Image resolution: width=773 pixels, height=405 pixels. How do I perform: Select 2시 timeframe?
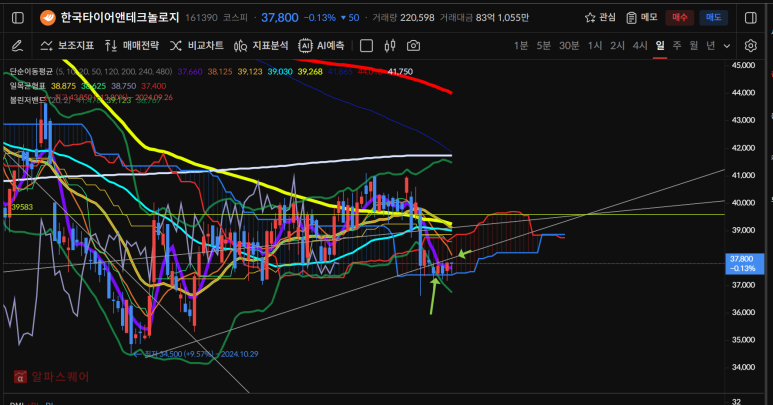pyautogui.click(x=617, y=46)
